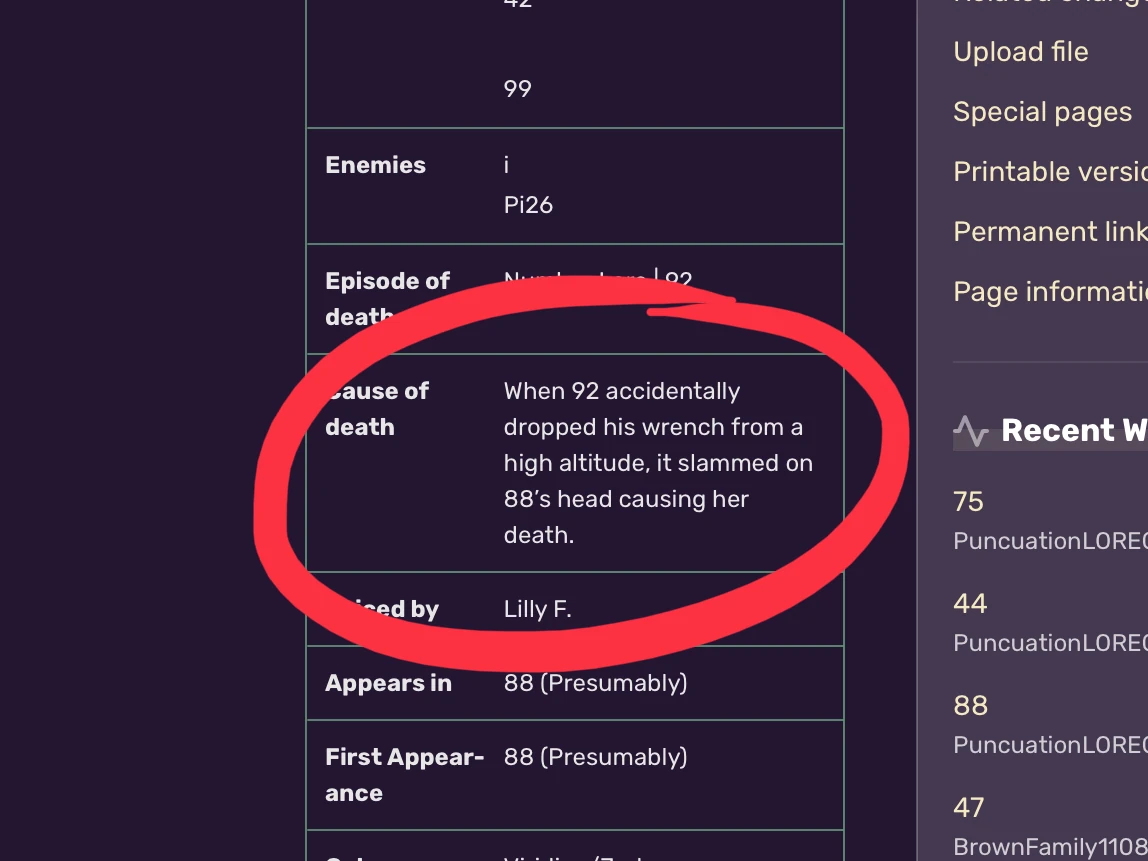Viewport: 1148px width, 861px height.
Task: Click enemy "i" in the Enemies row
Action: [x=506, y=166]
